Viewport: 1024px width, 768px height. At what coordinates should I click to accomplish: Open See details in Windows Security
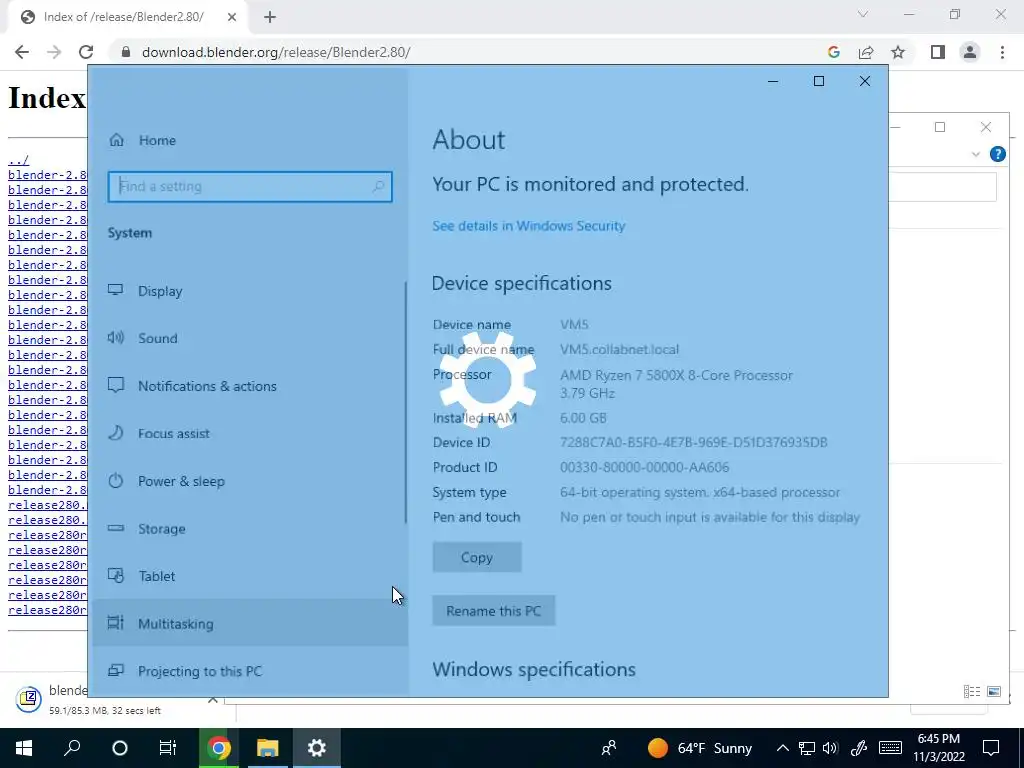pyautogui.click(x=529, y=226)
